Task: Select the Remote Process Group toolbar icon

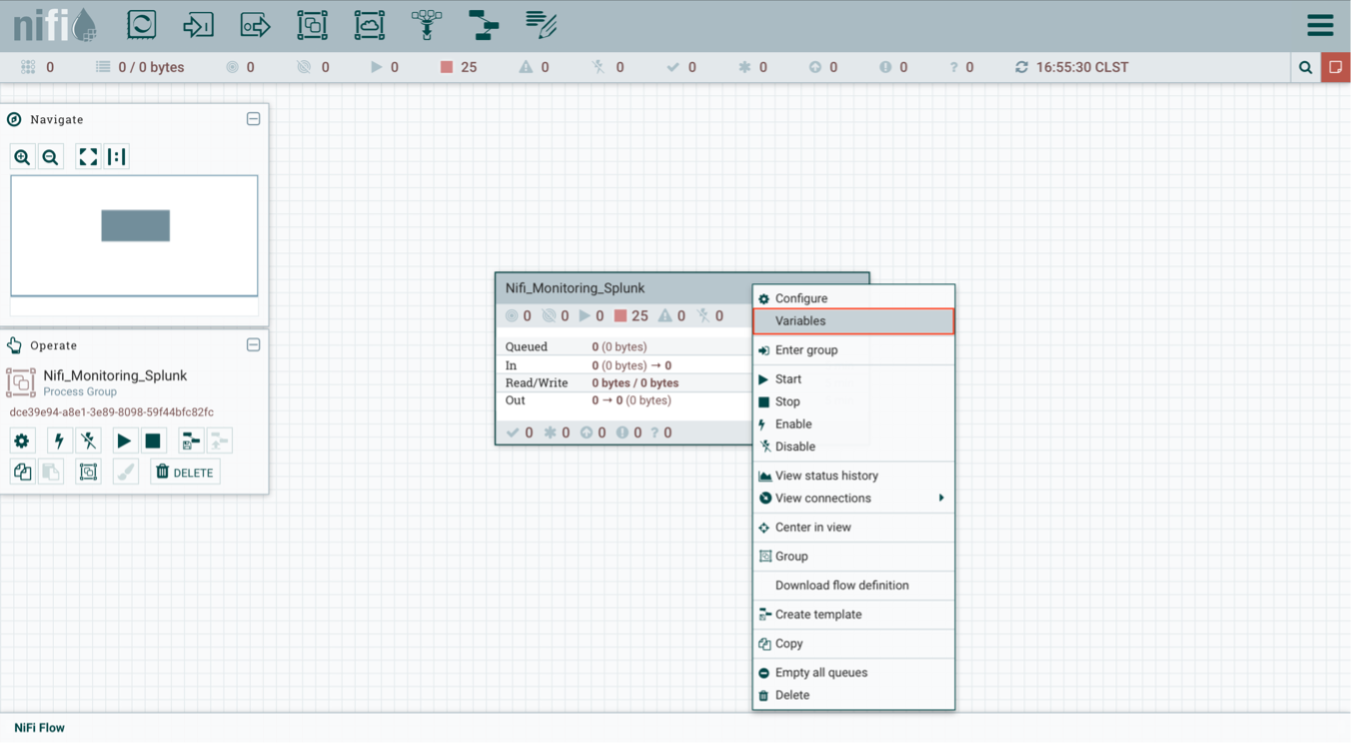Action: click(x=369, y=25)
